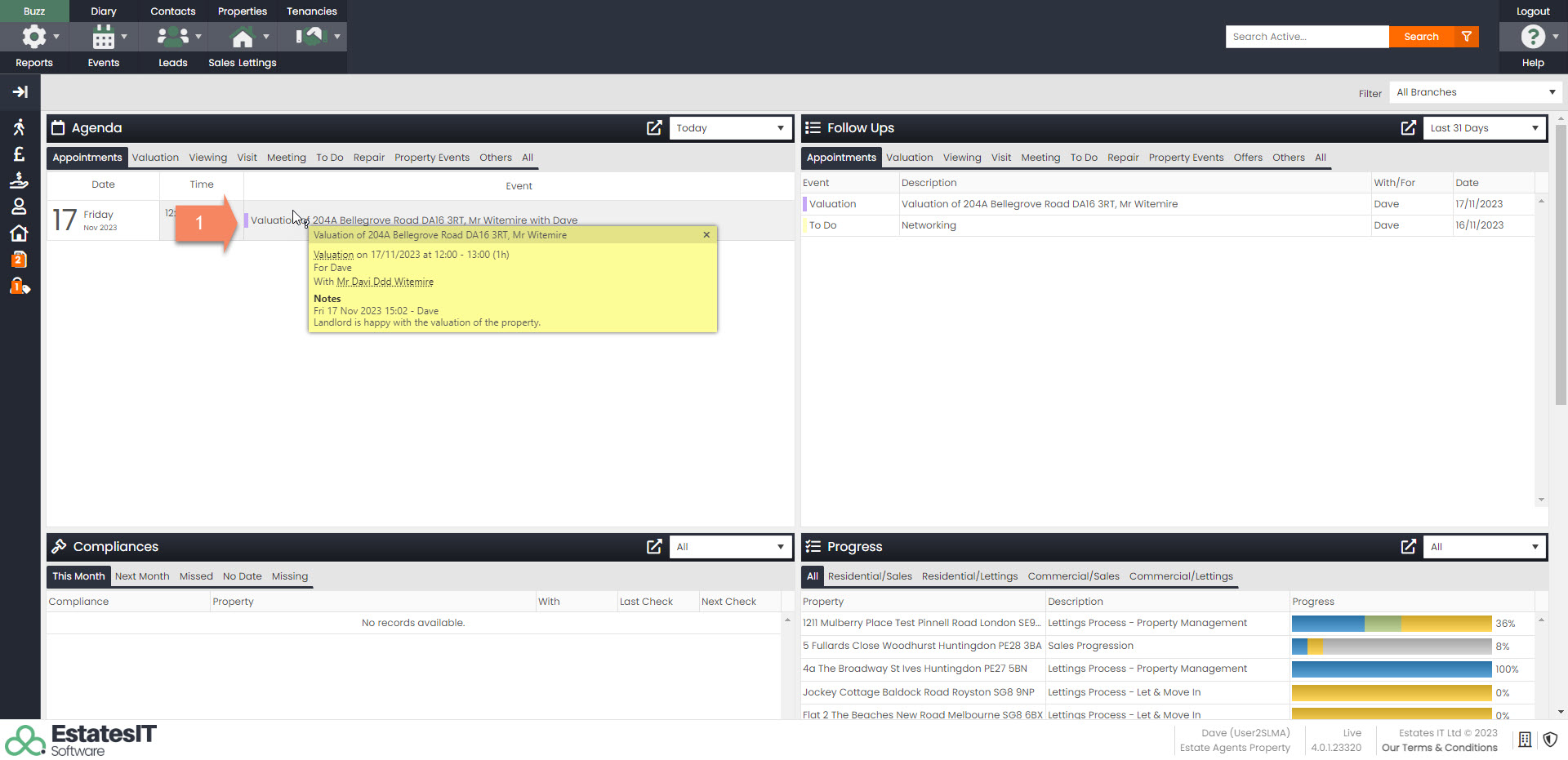Expand the left sidebar with arrow icon
Screen dimensions: 1568x760
[20, 92]
